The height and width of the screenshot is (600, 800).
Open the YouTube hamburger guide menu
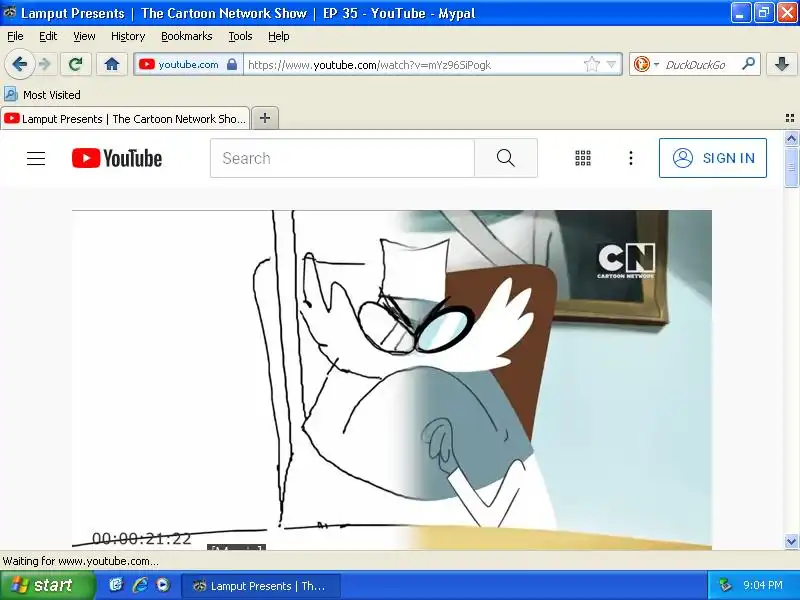pyautogui.click(x=36, y=158)
